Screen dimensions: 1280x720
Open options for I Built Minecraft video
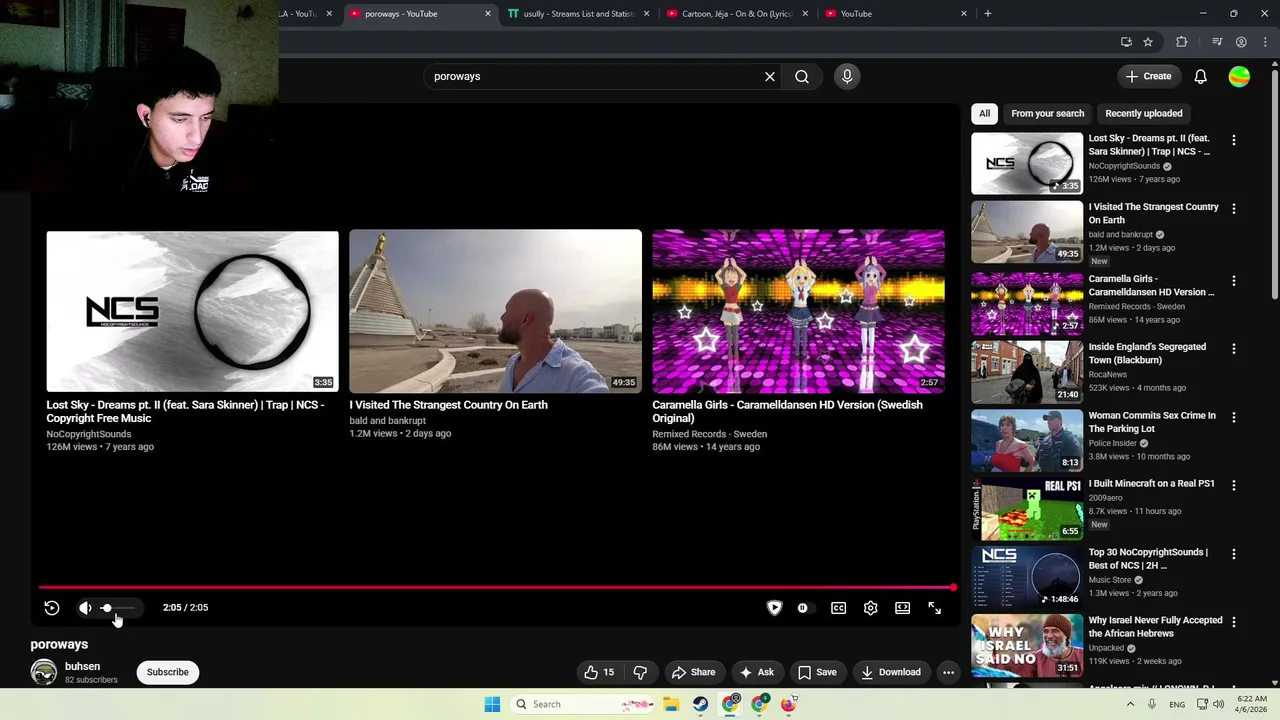(1233, 485)
